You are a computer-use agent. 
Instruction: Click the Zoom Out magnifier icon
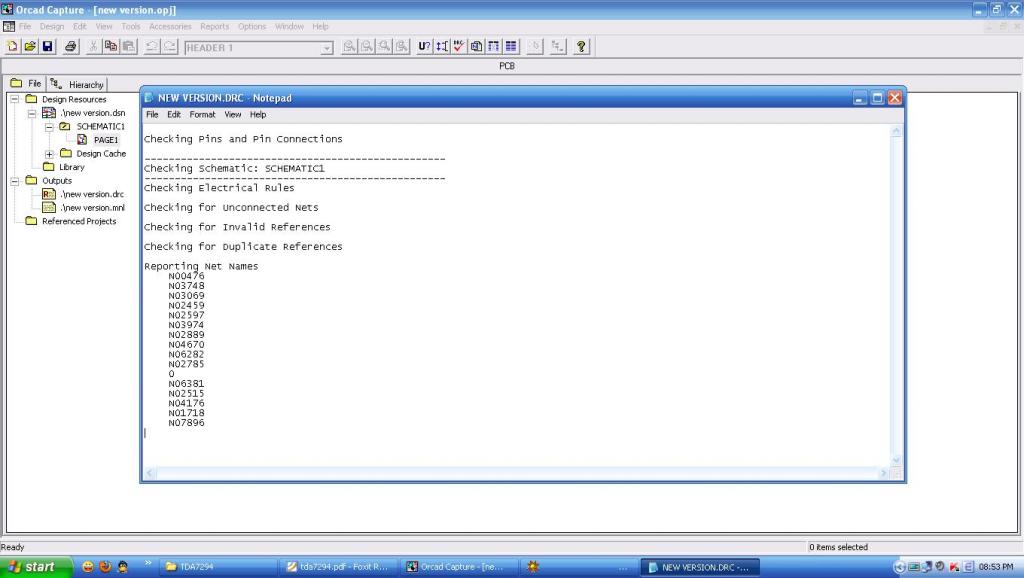[367, 46]
